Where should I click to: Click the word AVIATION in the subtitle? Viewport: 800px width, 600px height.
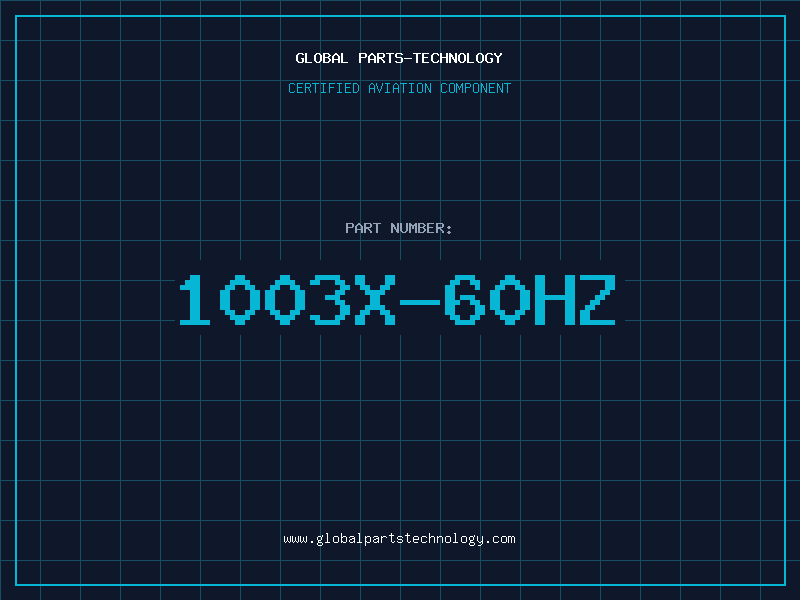click(400, 88)
